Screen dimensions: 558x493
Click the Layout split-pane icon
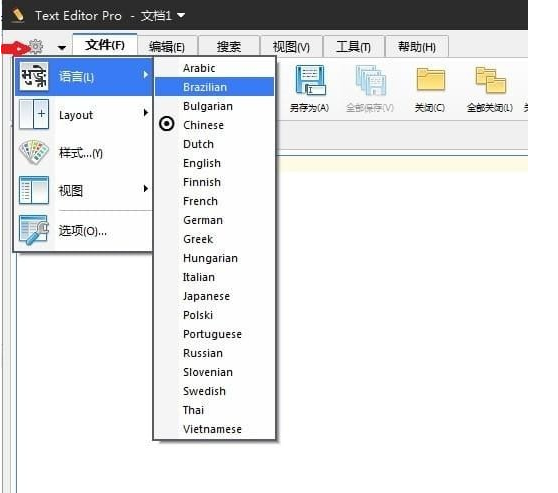[x=34, y=114]
